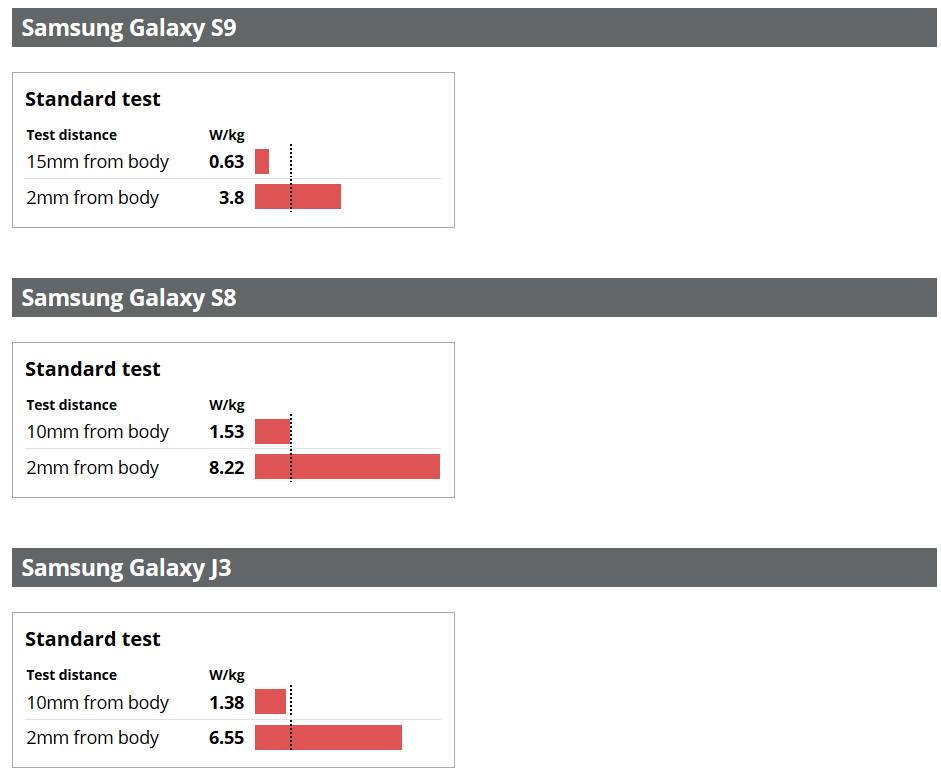This screenshot has width=941, height=777.
Task: Select Standard test title in the S8 card
Action: (93, 369)
